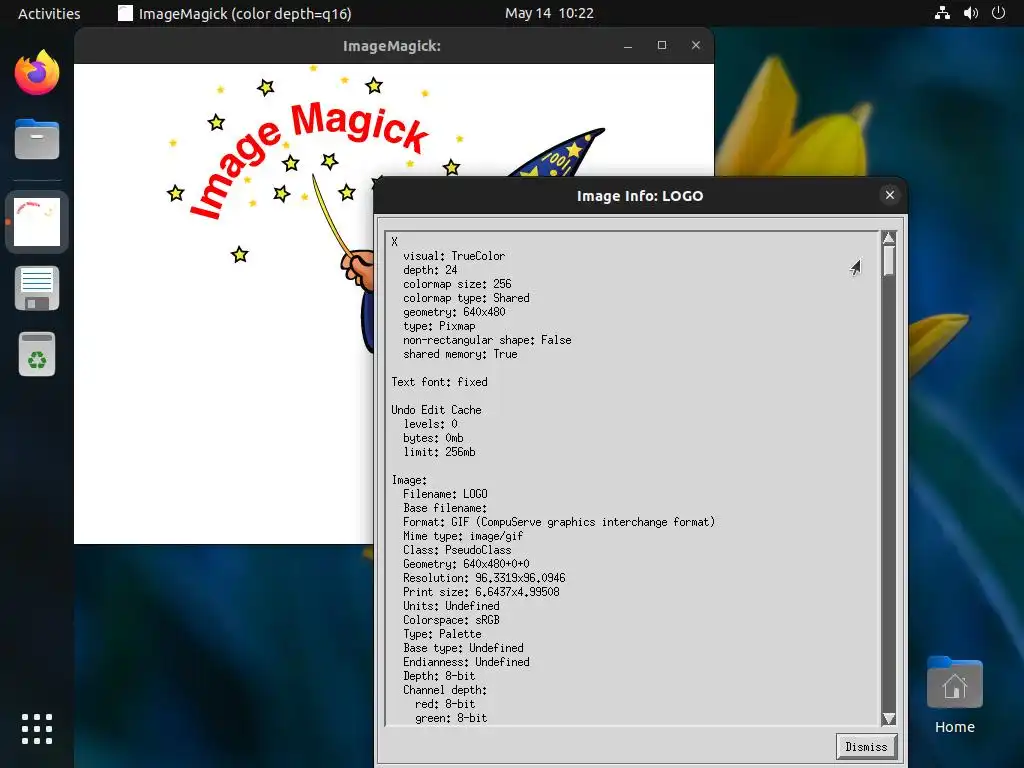Click the 'Image:' section heading
Viewport: 1024px width, 768px height.
(409, 480)
